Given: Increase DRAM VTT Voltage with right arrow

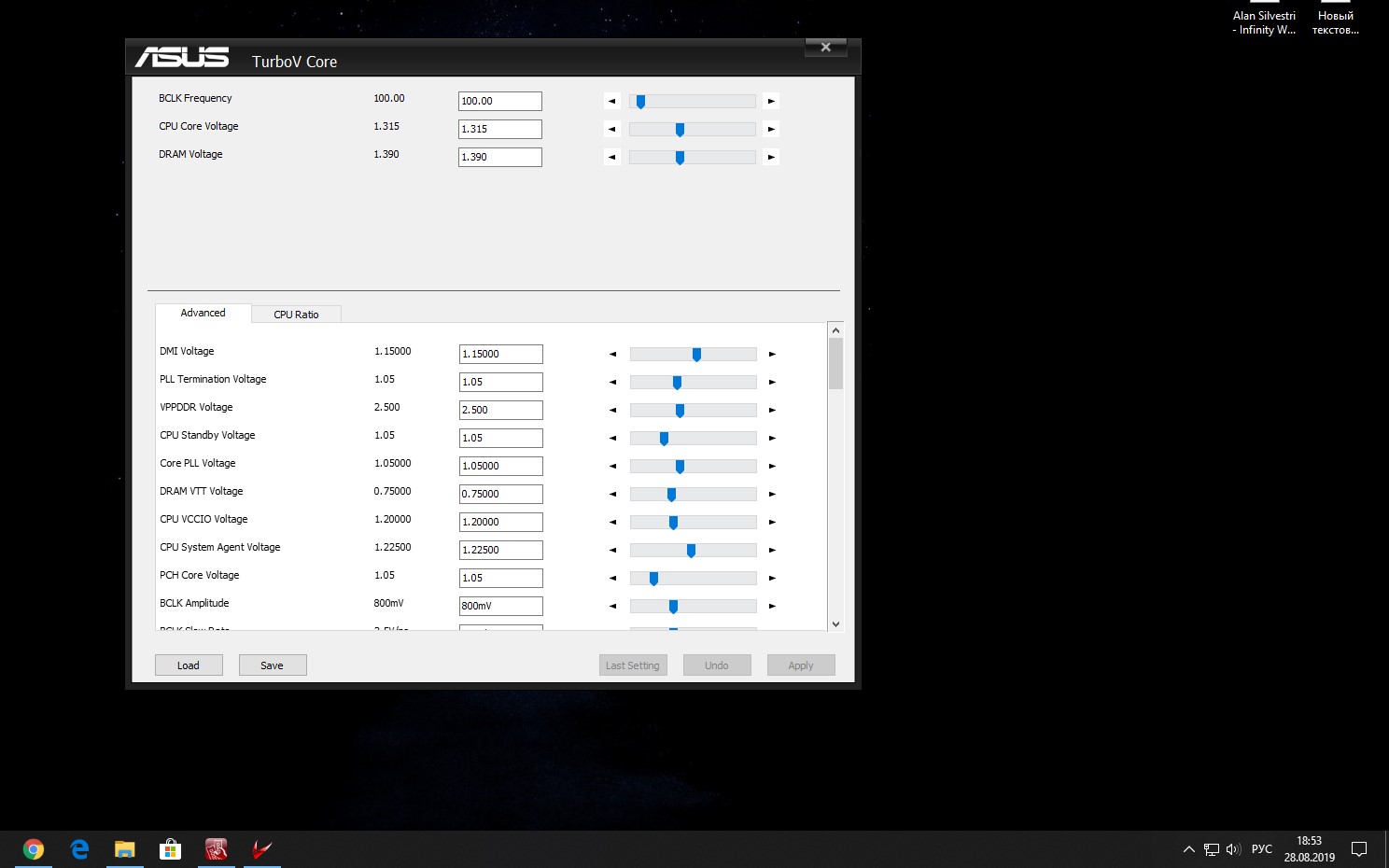Looking at the screenshot, I should pos(772,494).
